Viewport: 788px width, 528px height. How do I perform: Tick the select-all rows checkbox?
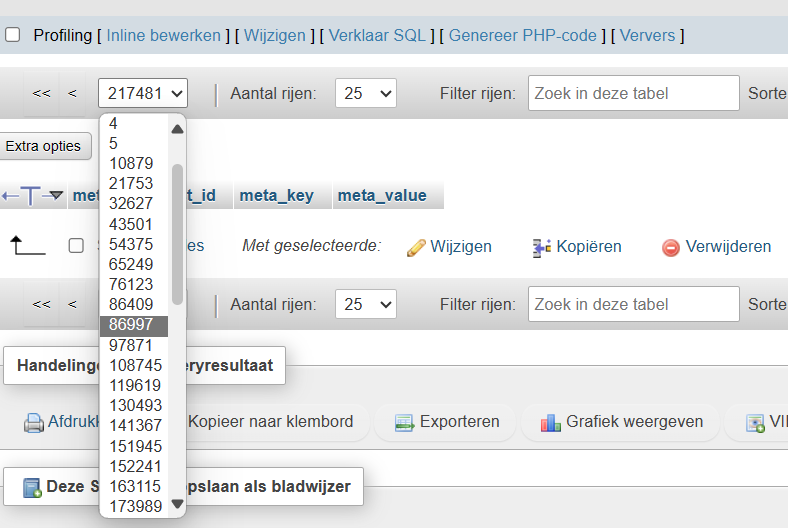tap(76, 246)
